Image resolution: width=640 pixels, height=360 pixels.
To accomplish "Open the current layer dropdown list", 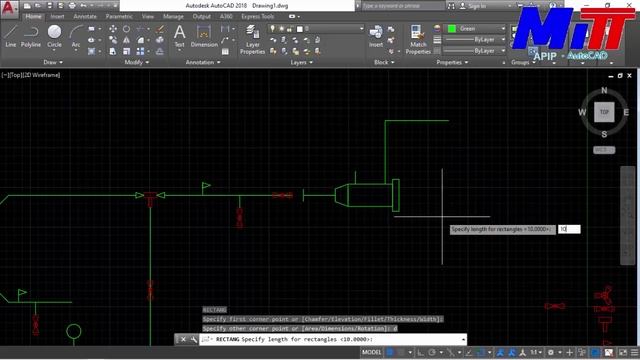I will pyautogui.click(x=361, y=29).
